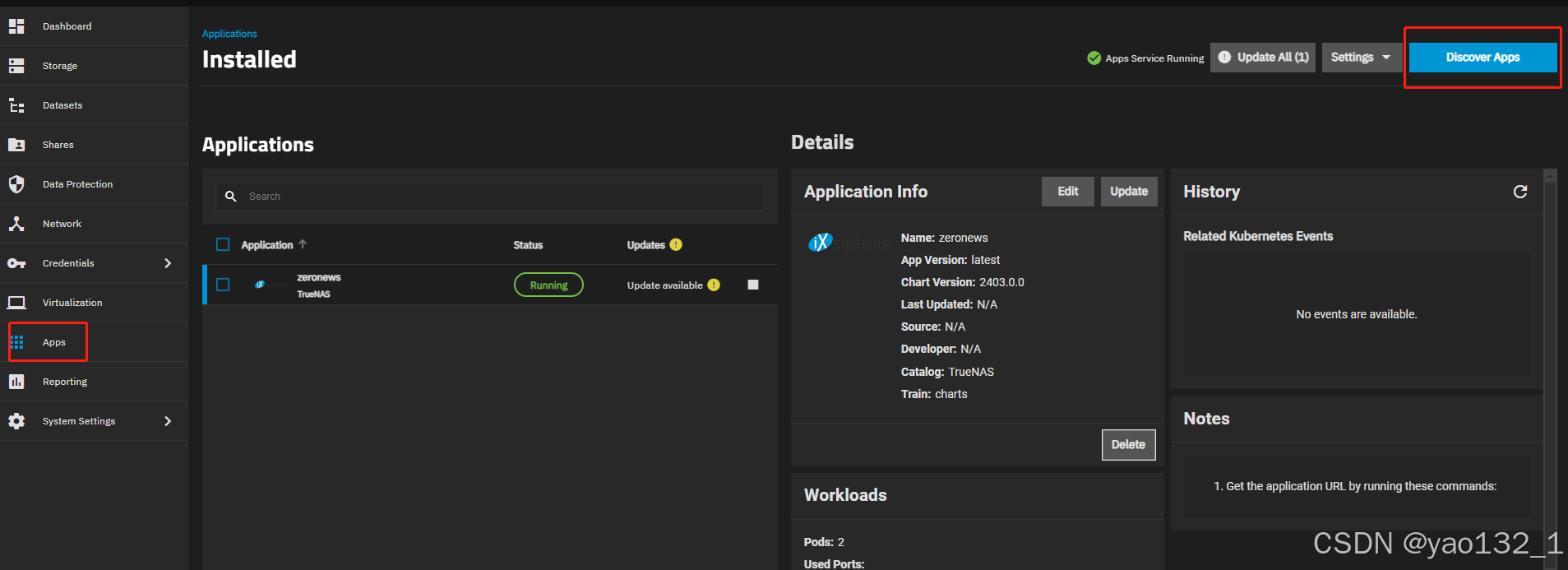Click the details panel vertical scrollbar

1551,368
